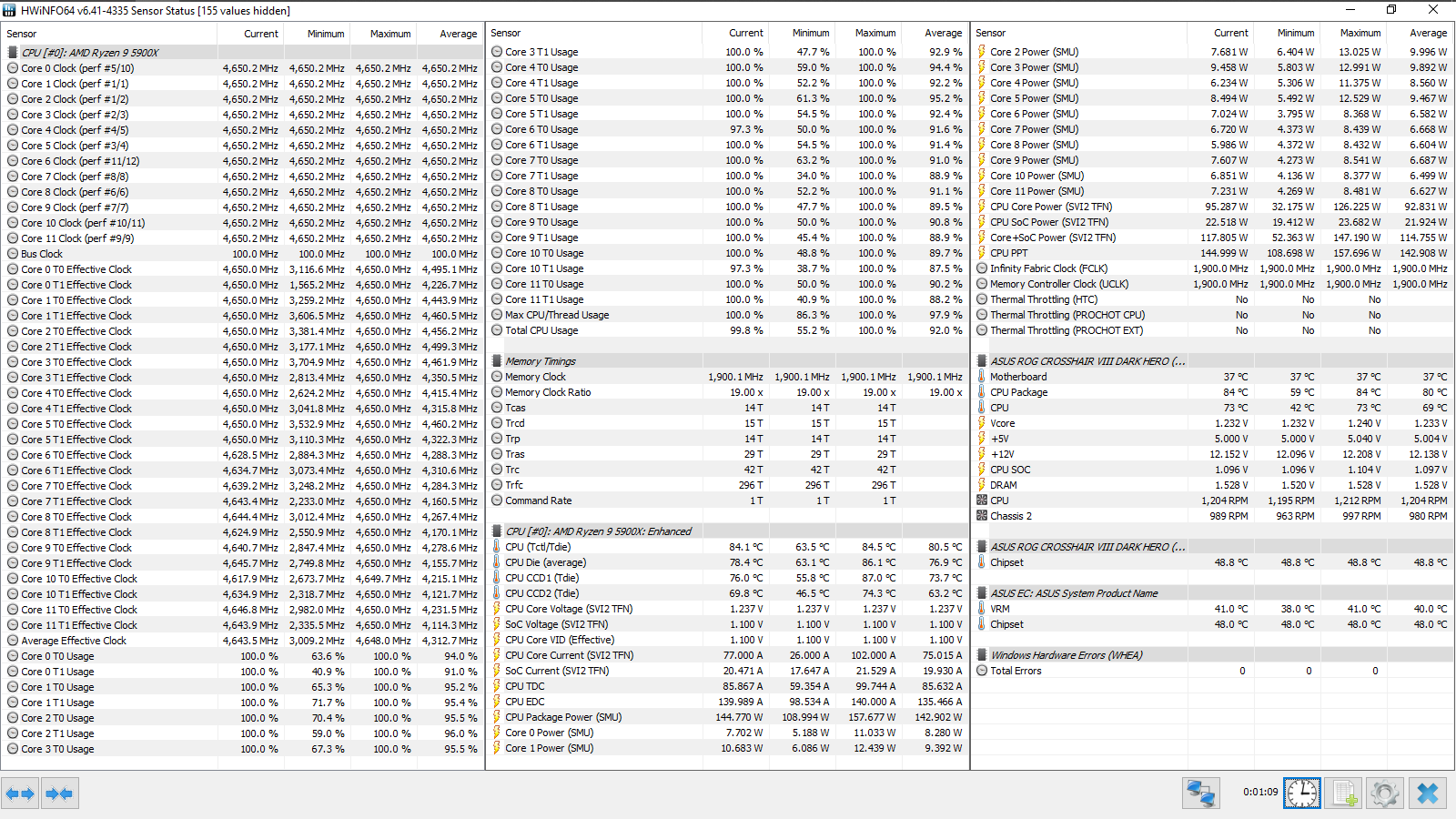This screenshot has width=1456, height=819.
Task: Click the circle icon beside Total CPU Usage
Action: pyautogui.click(x=497, y=330)
